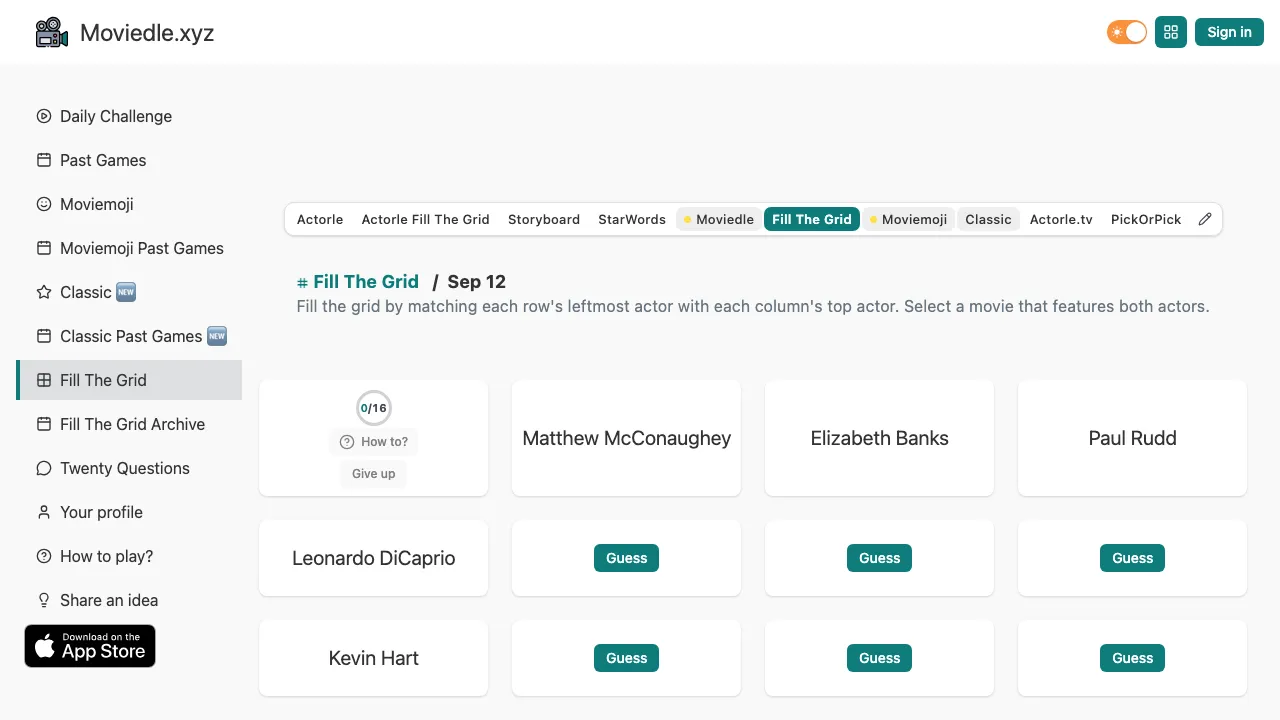Click the Moviedle camera logo icon
1280x720 pixels.
[x=52, y=32]
